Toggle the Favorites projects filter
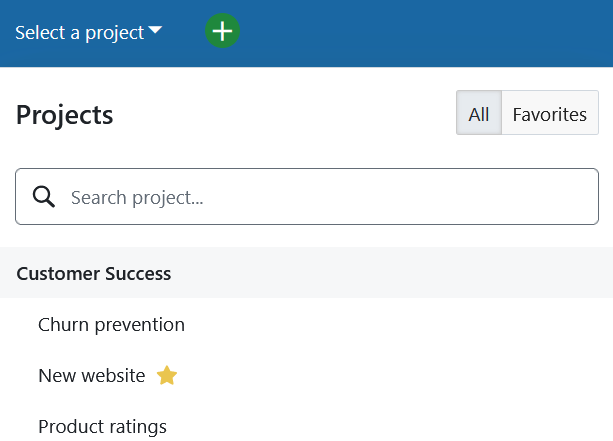Screen dimensions: 613x441 coord(549,114)
